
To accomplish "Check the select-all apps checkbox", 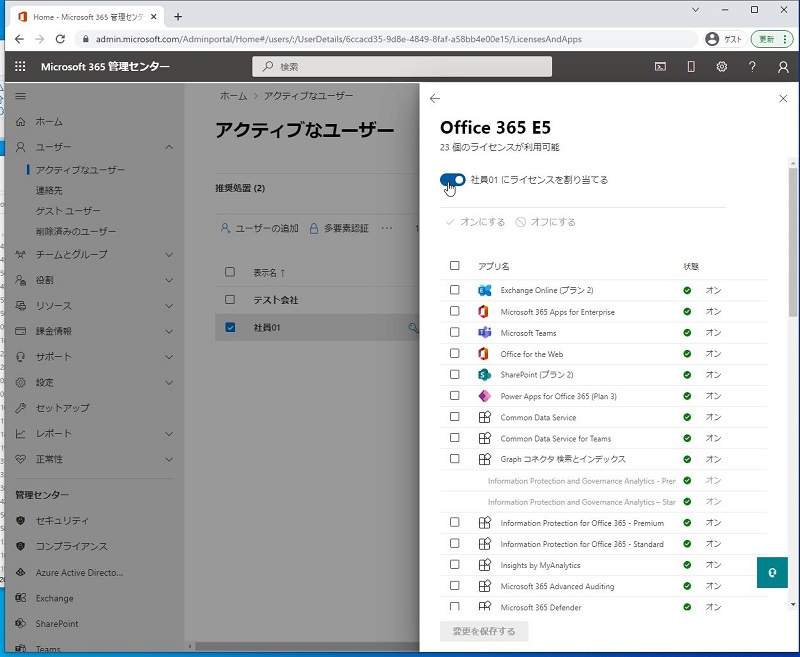I will click(x=455, y=265).
